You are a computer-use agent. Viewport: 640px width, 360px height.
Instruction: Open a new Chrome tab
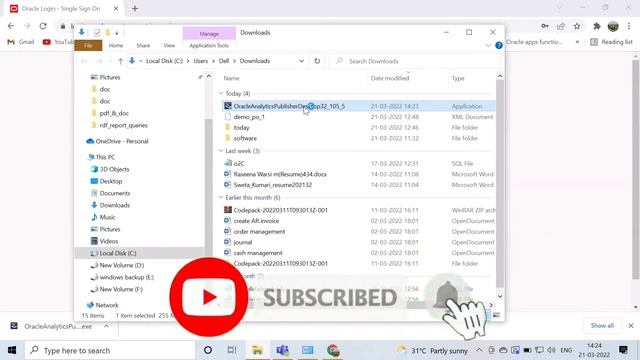pyautogui.click(x=135, y=8)
